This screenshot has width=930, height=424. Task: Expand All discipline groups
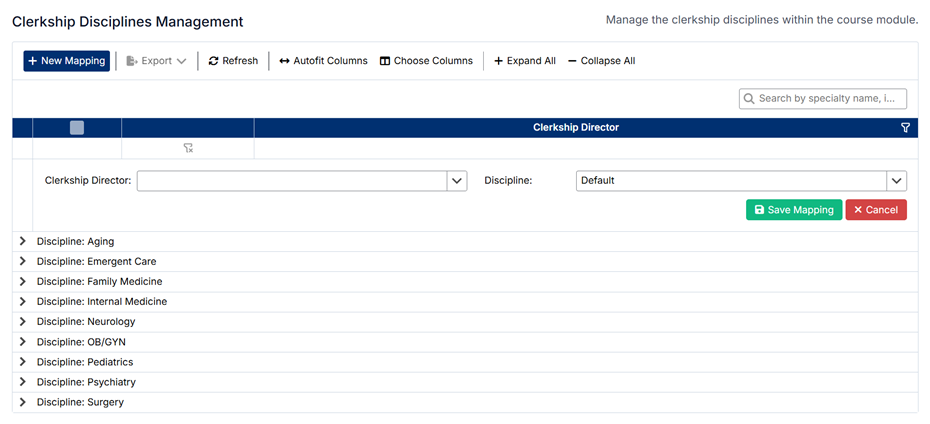pyautogui.click(x=525, y=61)
